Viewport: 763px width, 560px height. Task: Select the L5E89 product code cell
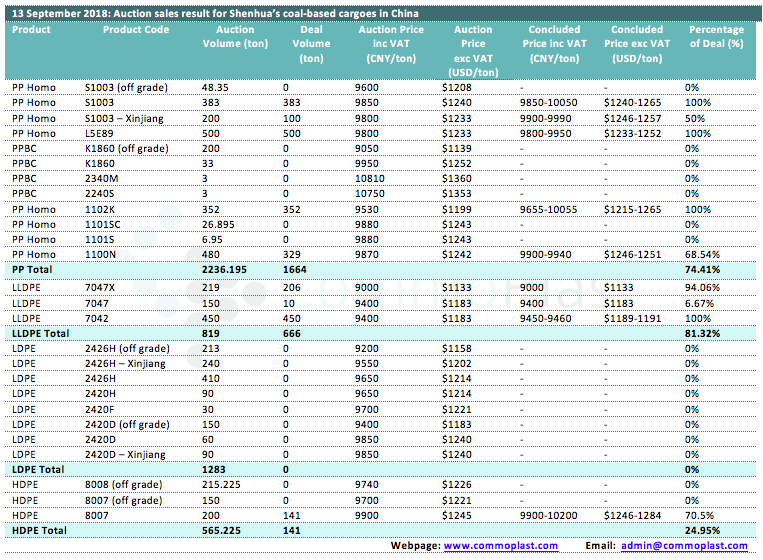(98, 133)
